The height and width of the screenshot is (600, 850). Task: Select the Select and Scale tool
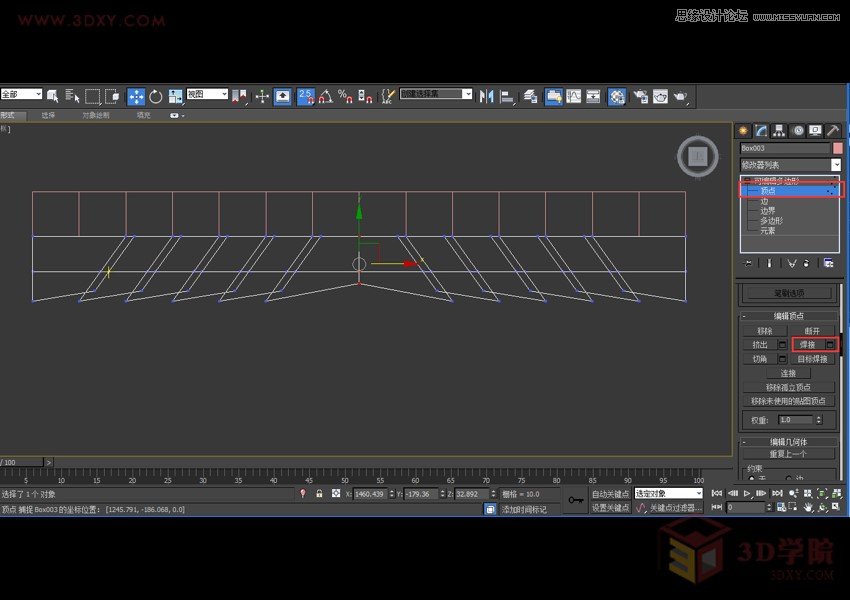(x=176, y=96)
